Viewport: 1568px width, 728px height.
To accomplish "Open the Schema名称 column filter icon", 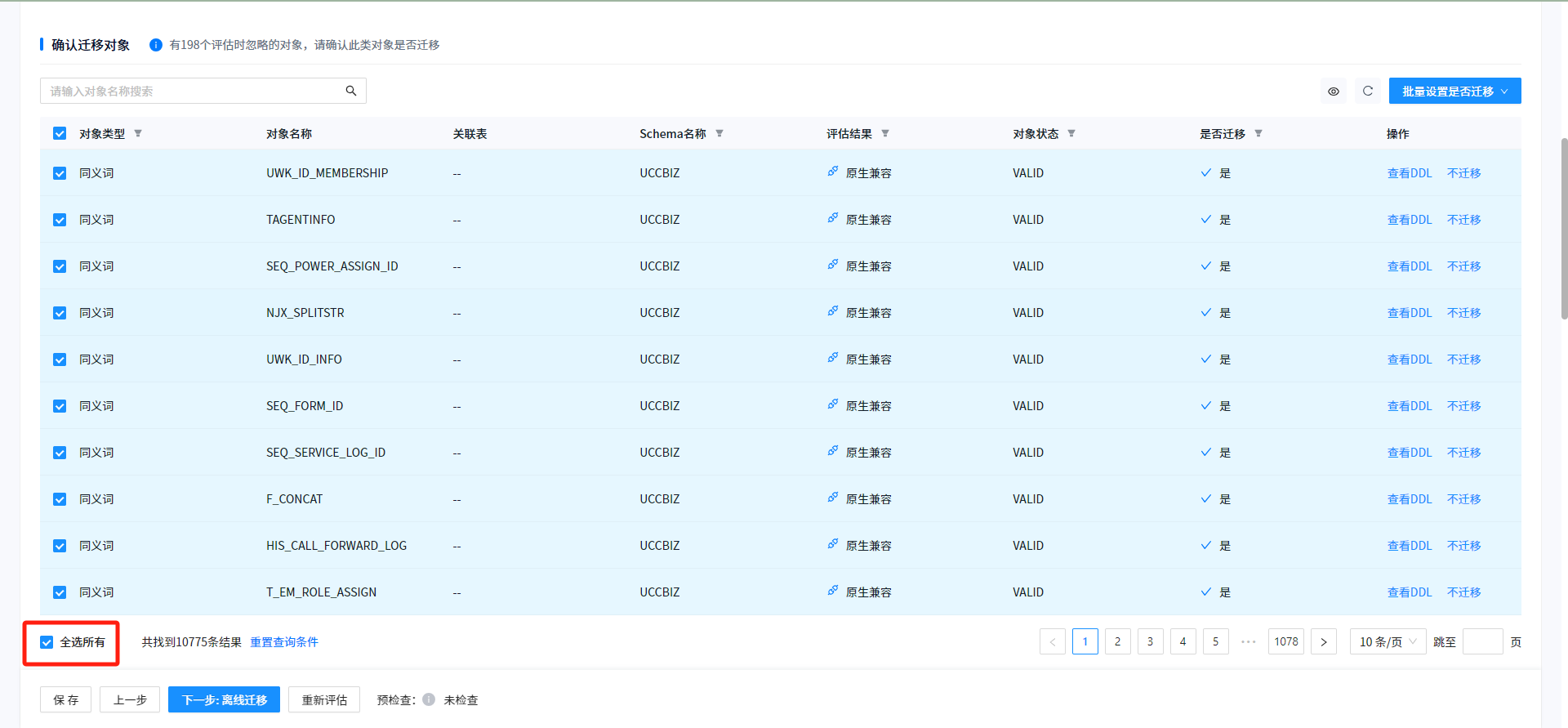I will 719,133.
